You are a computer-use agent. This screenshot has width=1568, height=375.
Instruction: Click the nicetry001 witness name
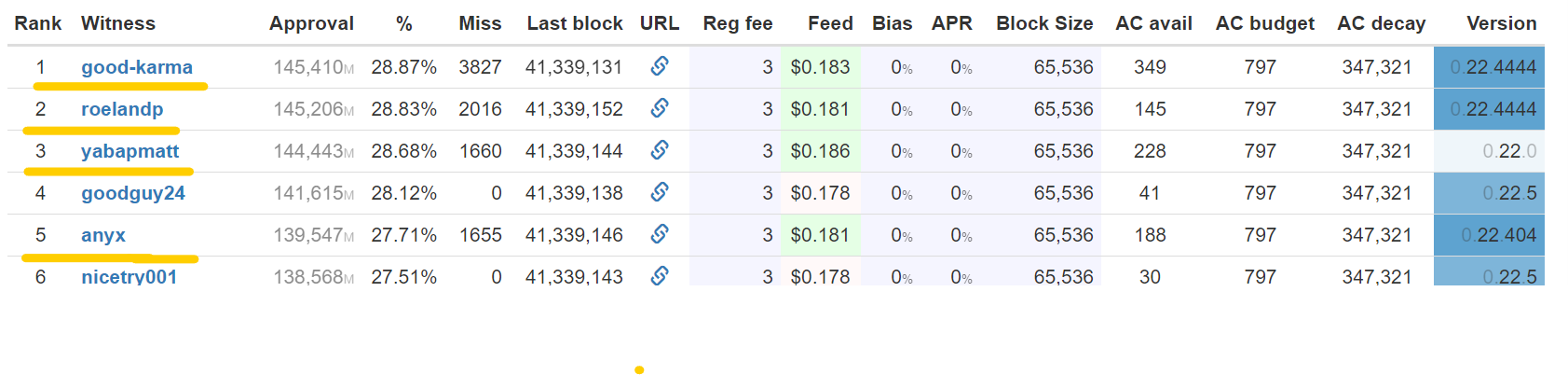129,277
